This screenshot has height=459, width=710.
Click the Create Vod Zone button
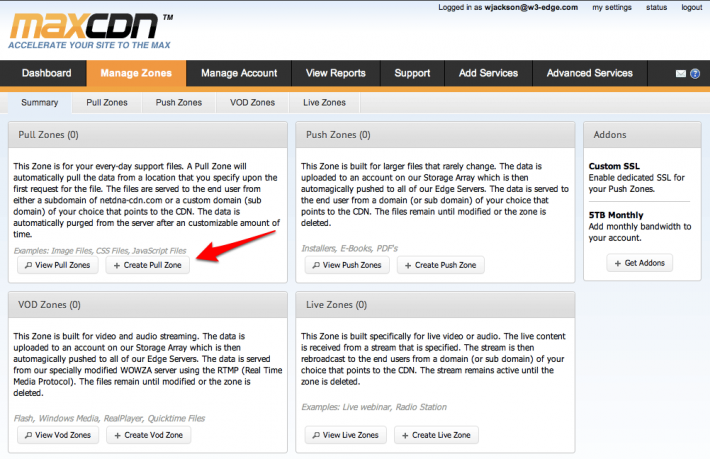(x=149, y=435)
